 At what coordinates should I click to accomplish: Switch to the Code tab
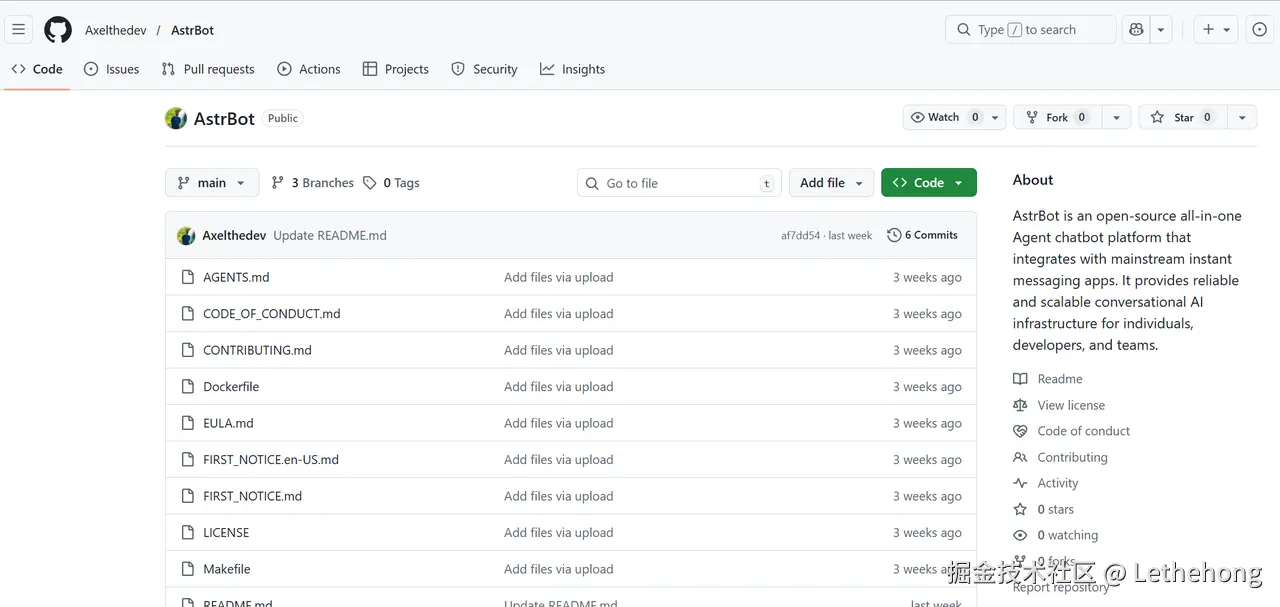37,69
